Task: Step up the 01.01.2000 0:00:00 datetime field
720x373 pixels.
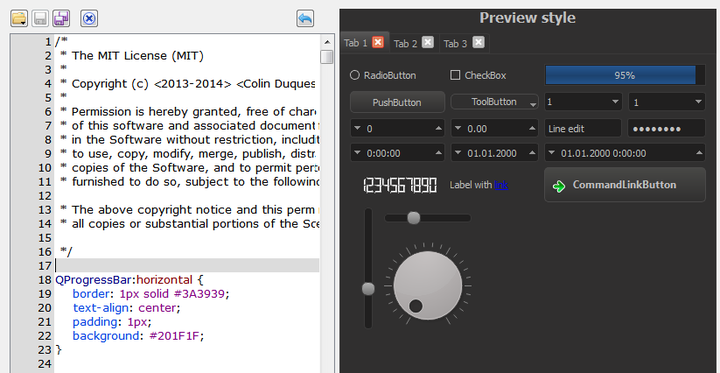Action: coord(699,153)
